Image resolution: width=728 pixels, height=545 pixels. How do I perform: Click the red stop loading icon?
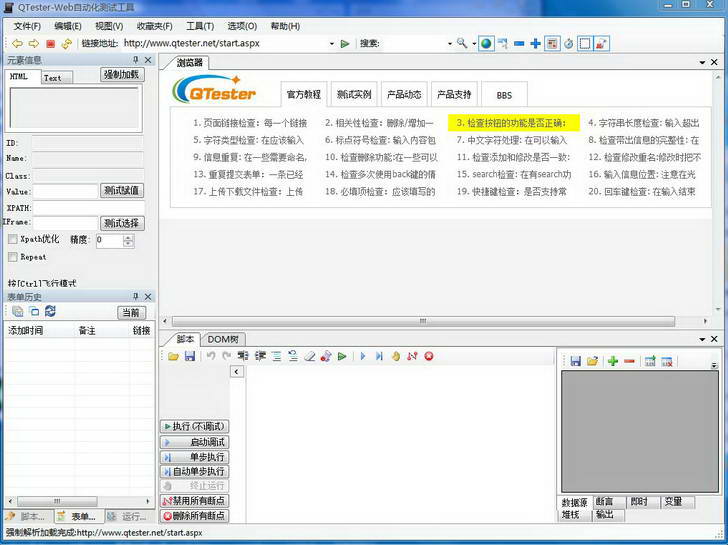click(50, 43)
